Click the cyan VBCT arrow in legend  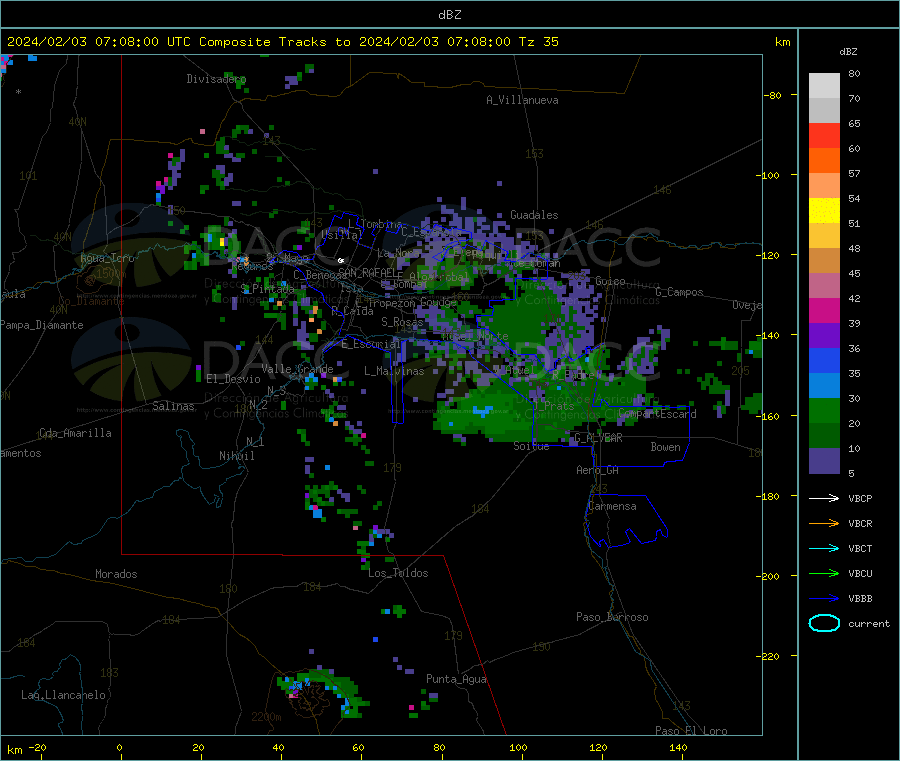pos(824,549)
